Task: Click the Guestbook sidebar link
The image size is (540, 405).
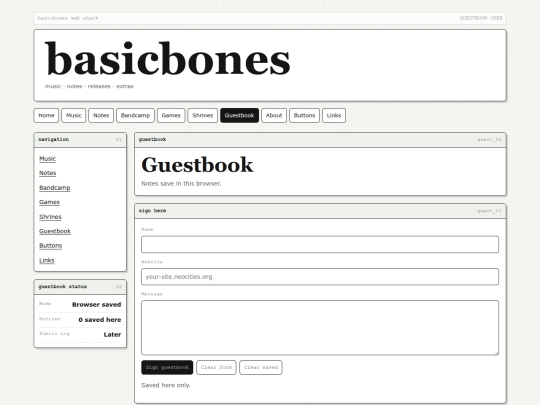Action: pyautogui.click(x=55, y=231)
